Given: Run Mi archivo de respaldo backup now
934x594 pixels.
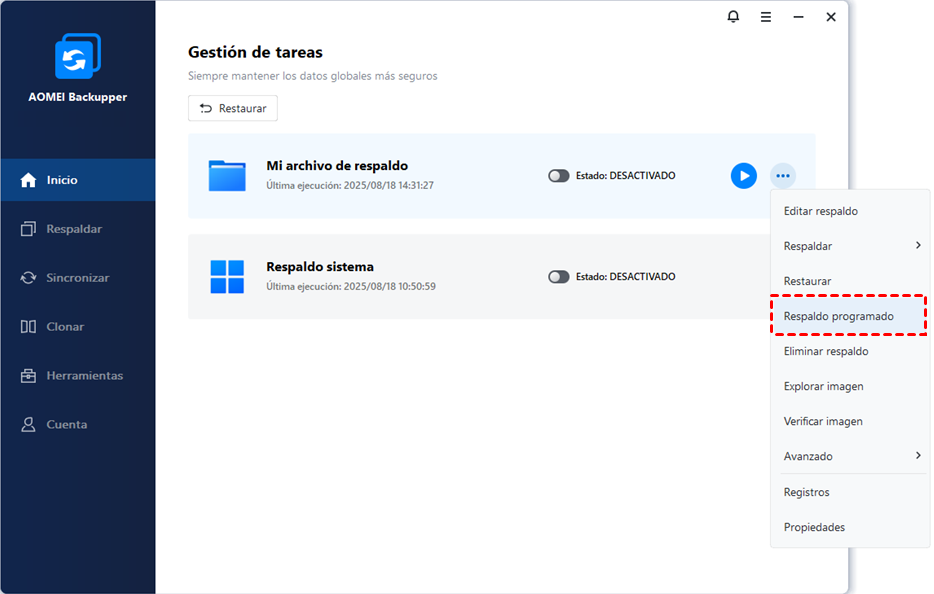Looking at the screenshot, I should [x=743, y=176].
